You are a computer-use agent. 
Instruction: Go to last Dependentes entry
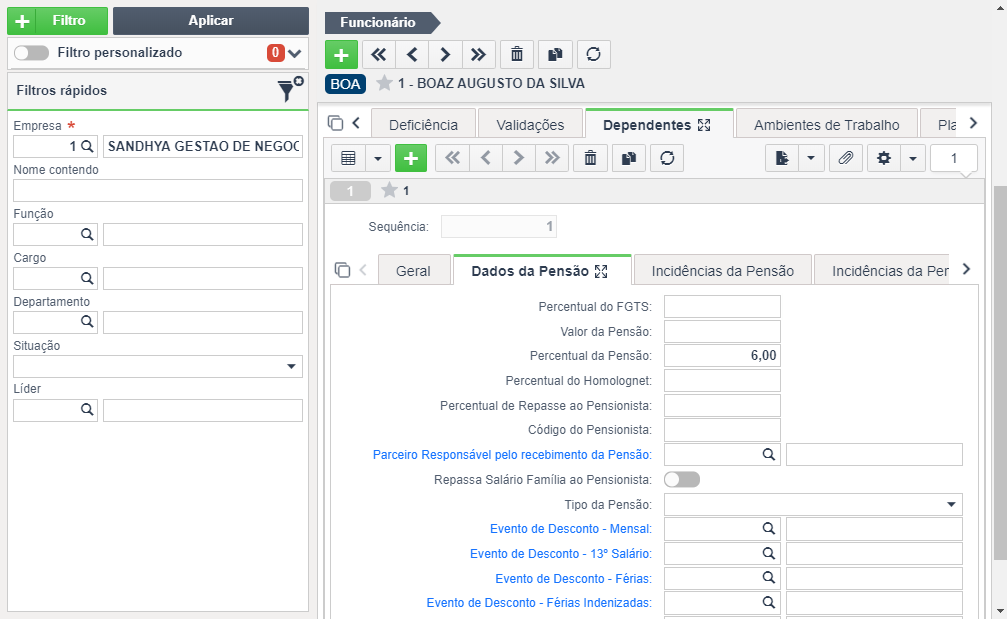(x=552, y=158)
